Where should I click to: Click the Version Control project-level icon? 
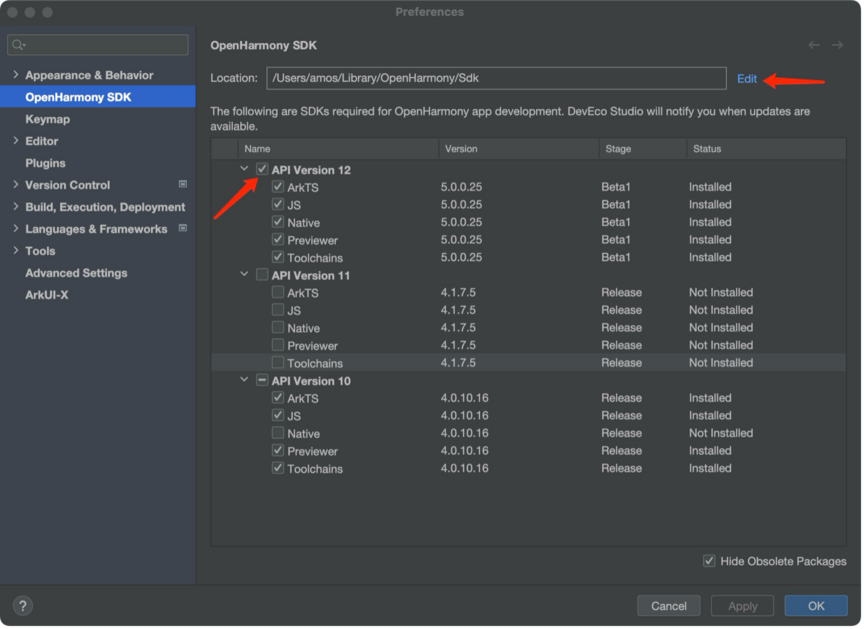(183, 185)
